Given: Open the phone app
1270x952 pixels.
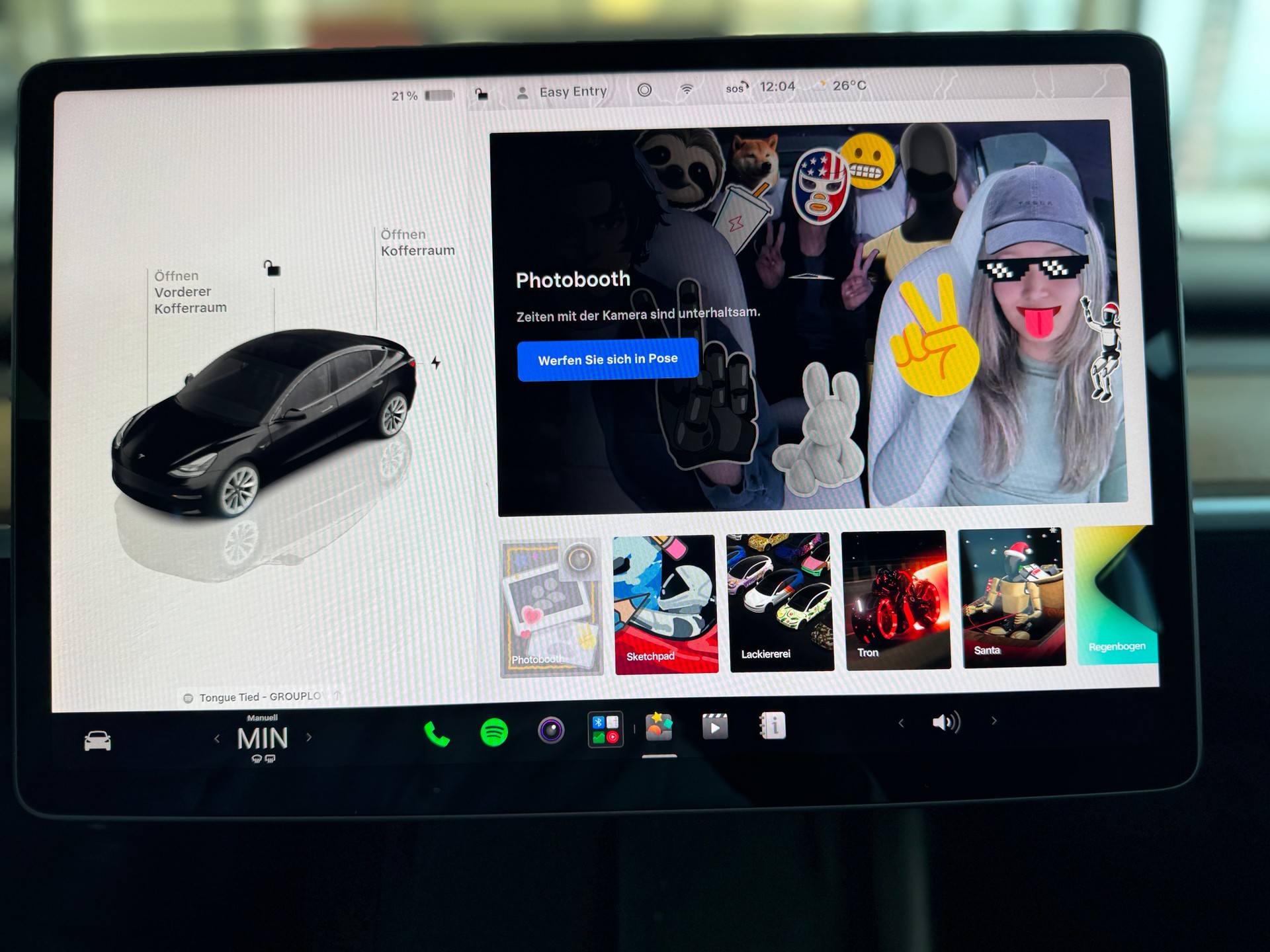Looking at the screenshot, I should (437, 734).
